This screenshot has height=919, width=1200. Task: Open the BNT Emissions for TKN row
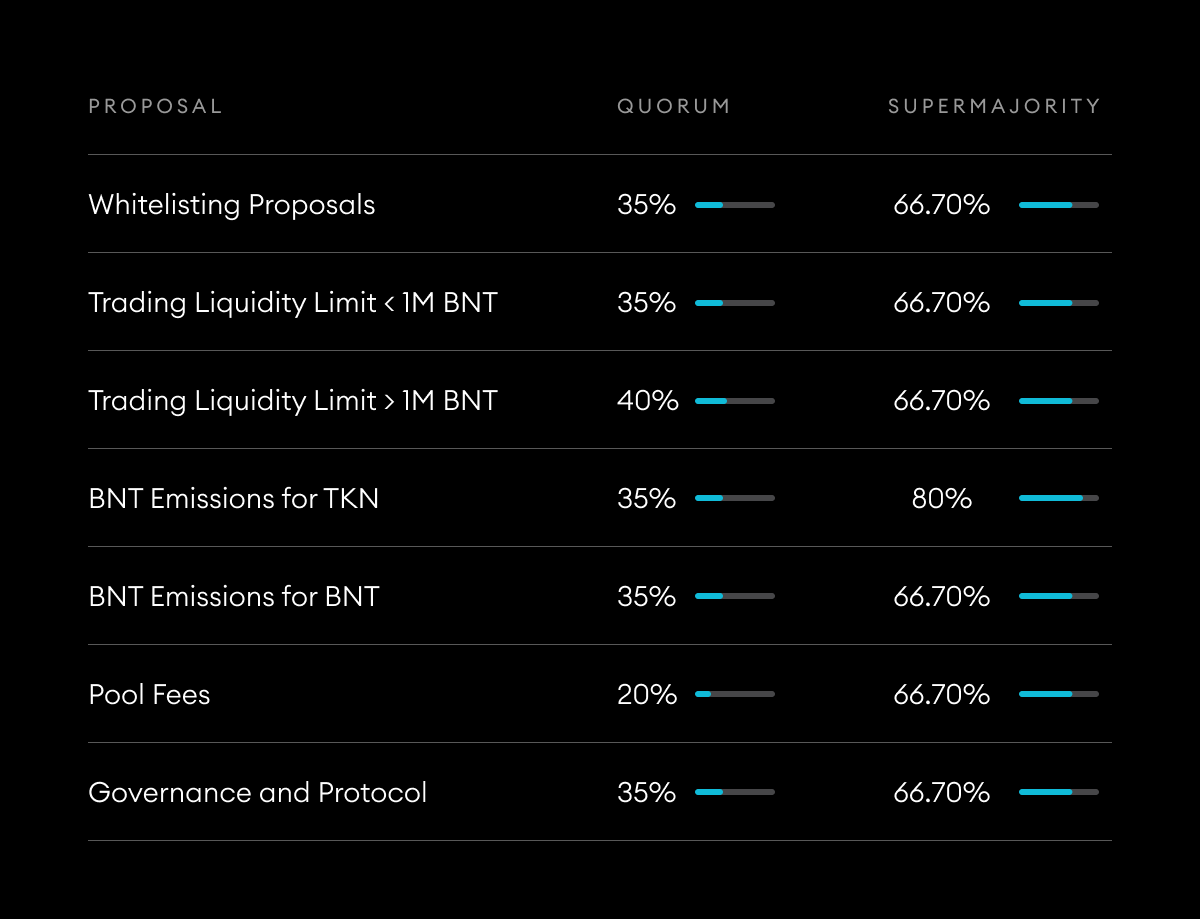tap(234, 499)
